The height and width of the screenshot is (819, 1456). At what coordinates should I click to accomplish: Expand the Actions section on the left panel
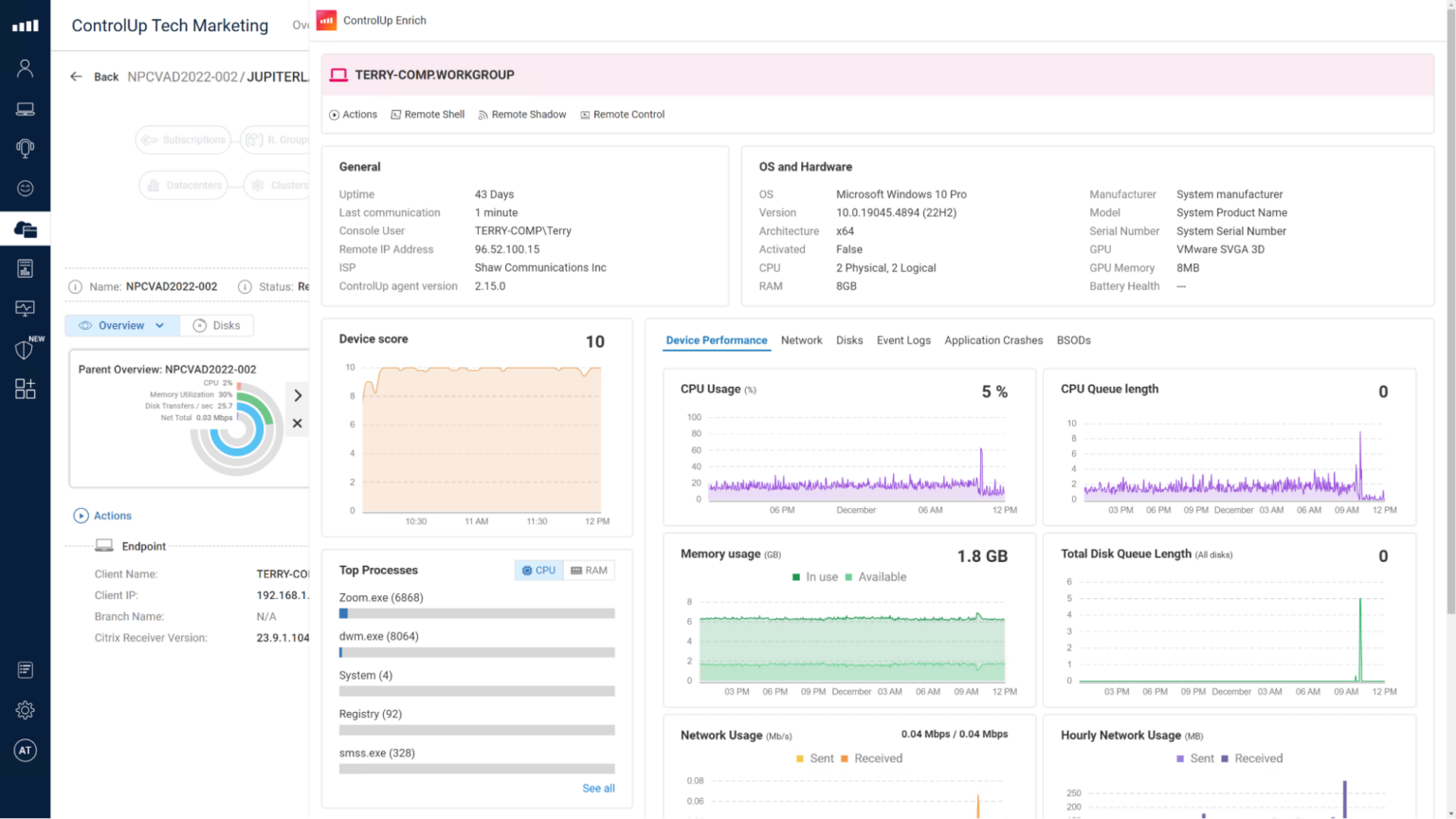pyautogui.click(x=102, y=516)
